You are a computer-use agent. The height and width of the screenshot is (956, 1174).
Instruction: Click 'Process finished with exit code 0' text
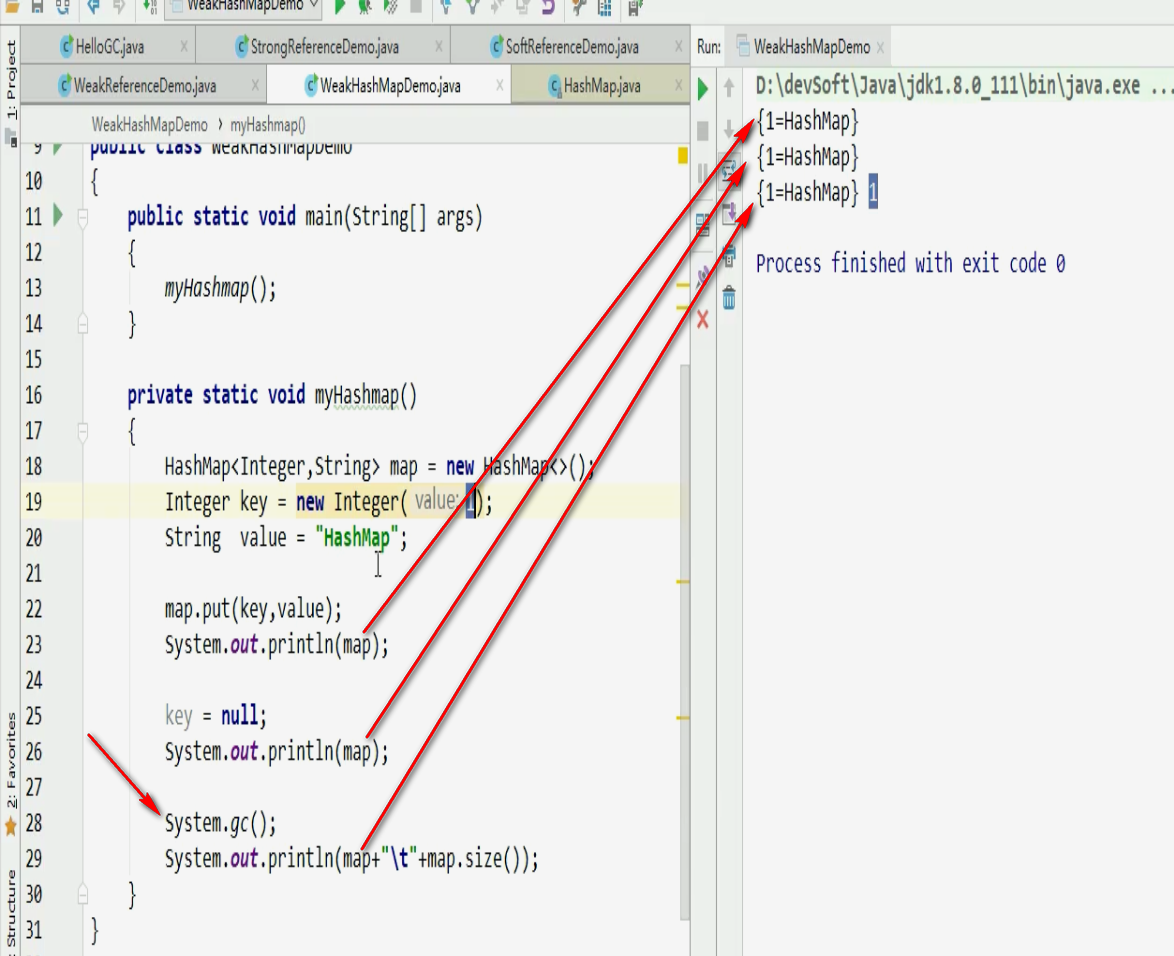910,264
